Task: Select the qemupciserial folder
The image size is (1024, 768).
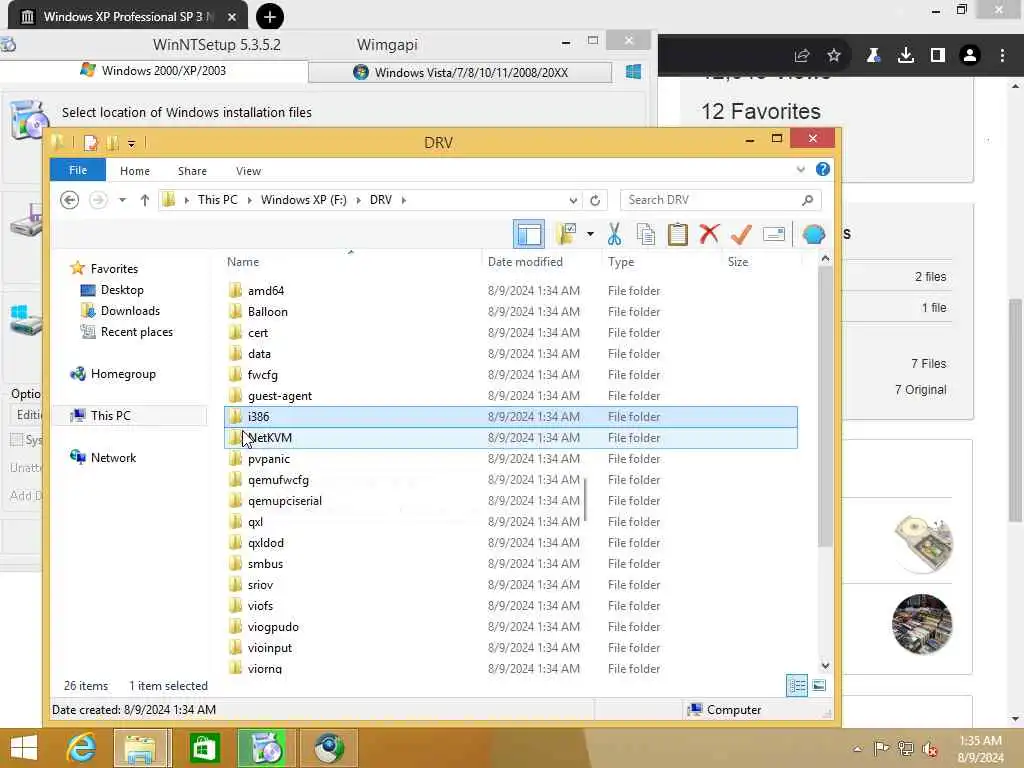Action: pyautogui.click(x=510, y=501)
